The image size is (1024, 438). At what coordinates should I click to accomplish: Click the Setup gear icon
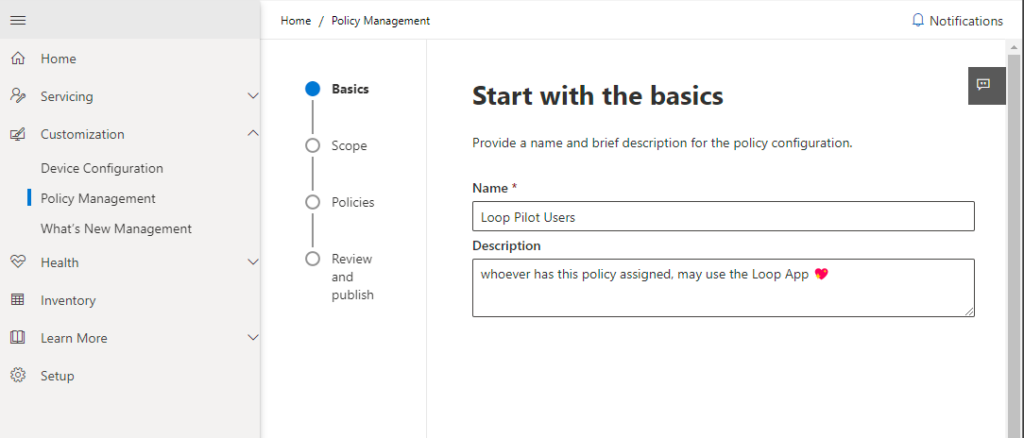pyautogui.click(x=18, y=375)
